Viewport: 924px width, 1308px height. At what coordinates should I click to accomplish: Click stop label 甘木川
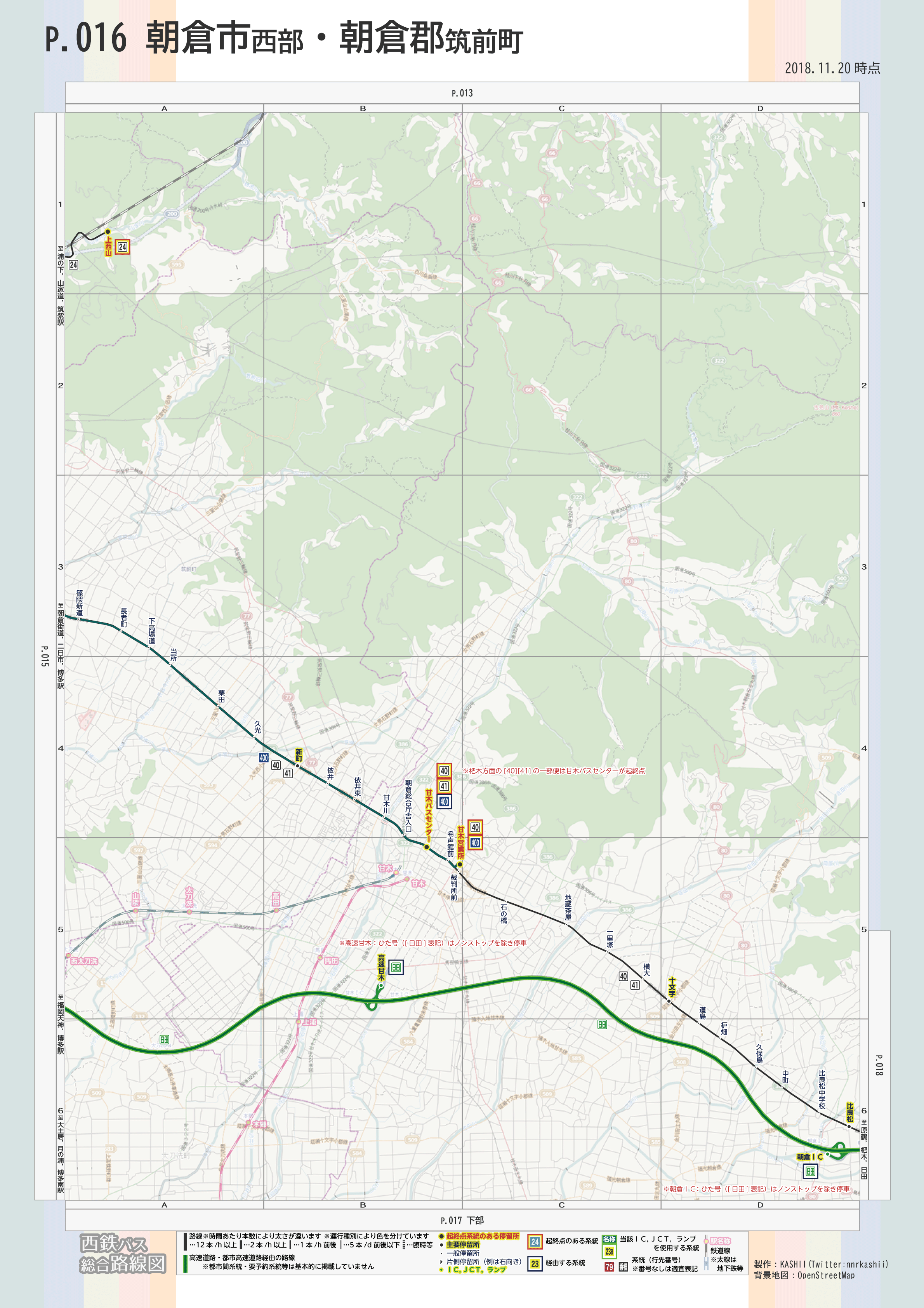(386, 804)
